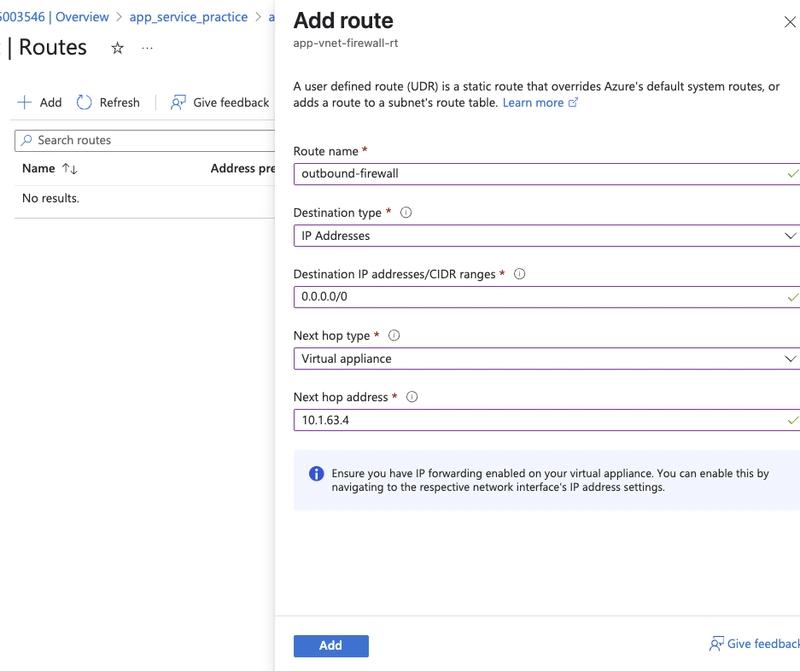Screen dimensions: 800x671
Task: Click info icon next to Next hop type
Action: 394,335
